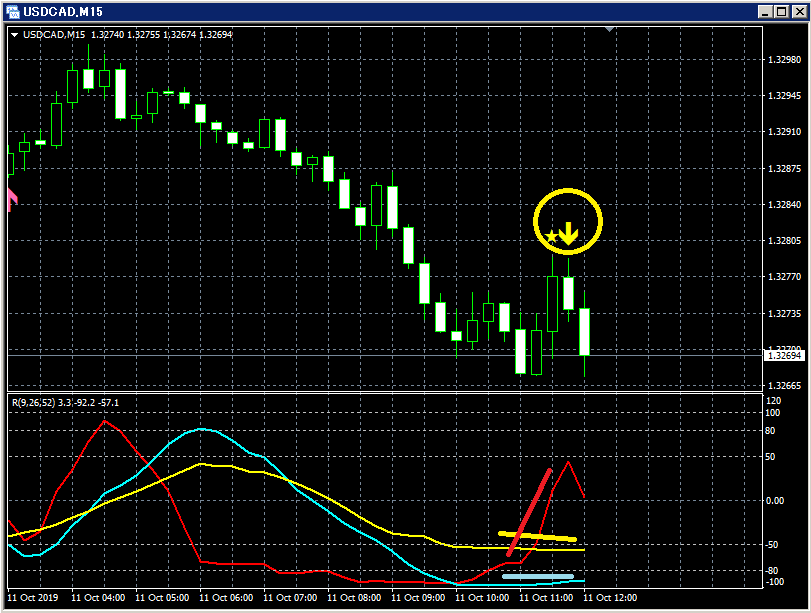Click the 11 Oct 06:00 time label

tap(226, 598)
